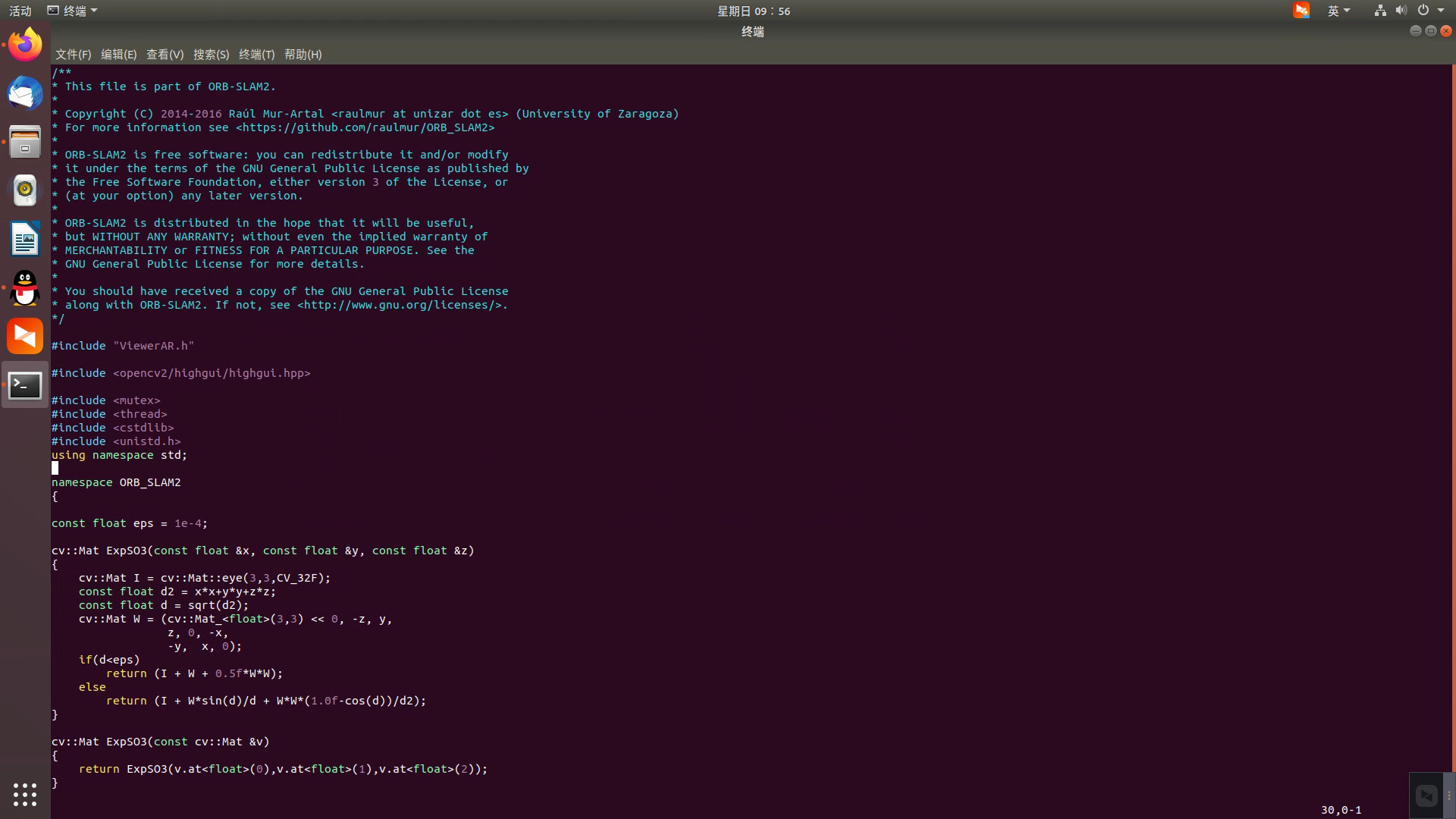
Task: Launch Thunderbird mail from the dock
Action: (25, 93)
